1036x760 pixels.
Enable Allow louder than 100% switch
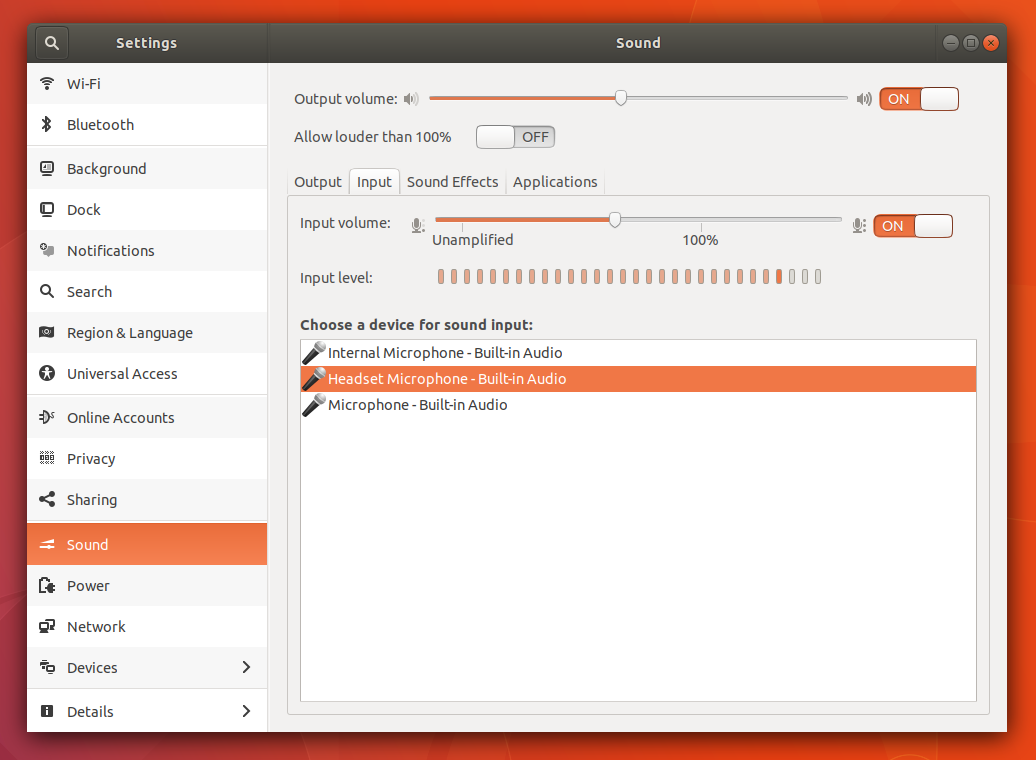pos(515,137)
